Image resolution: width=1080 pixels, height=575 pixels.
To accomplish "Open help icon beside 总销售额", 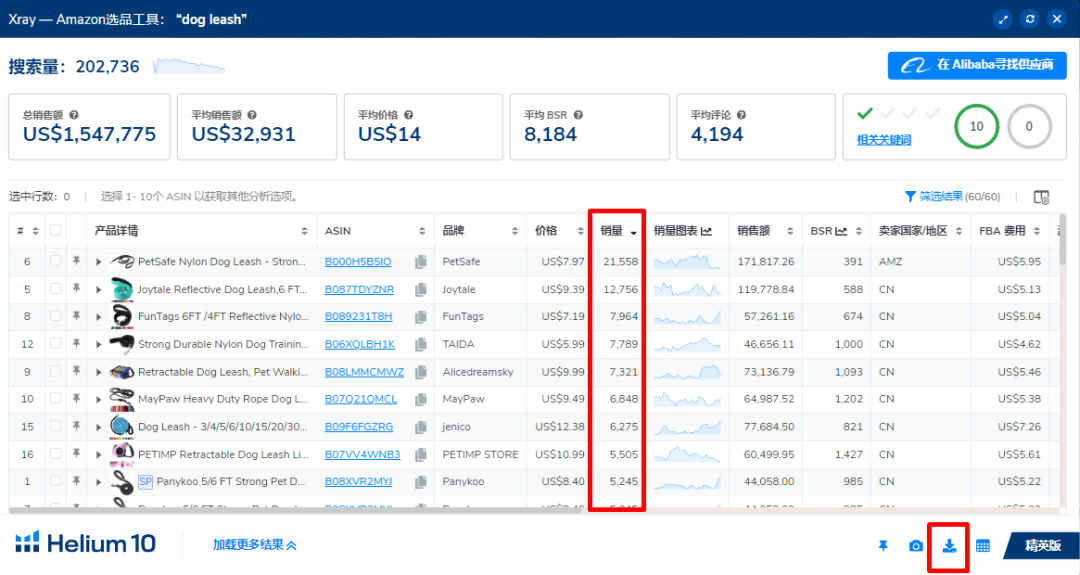I will pos(74,115).
